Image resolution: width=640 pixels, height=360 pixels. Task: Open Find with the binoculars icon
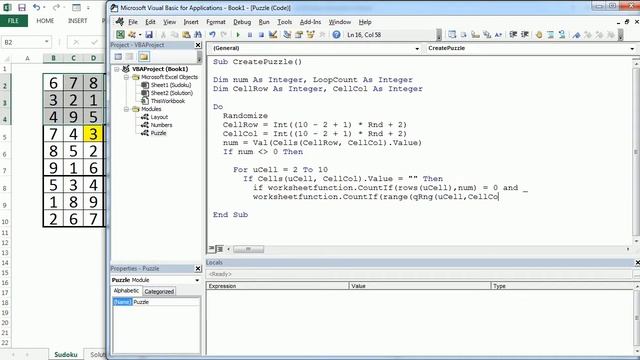[x=198, y=35]
